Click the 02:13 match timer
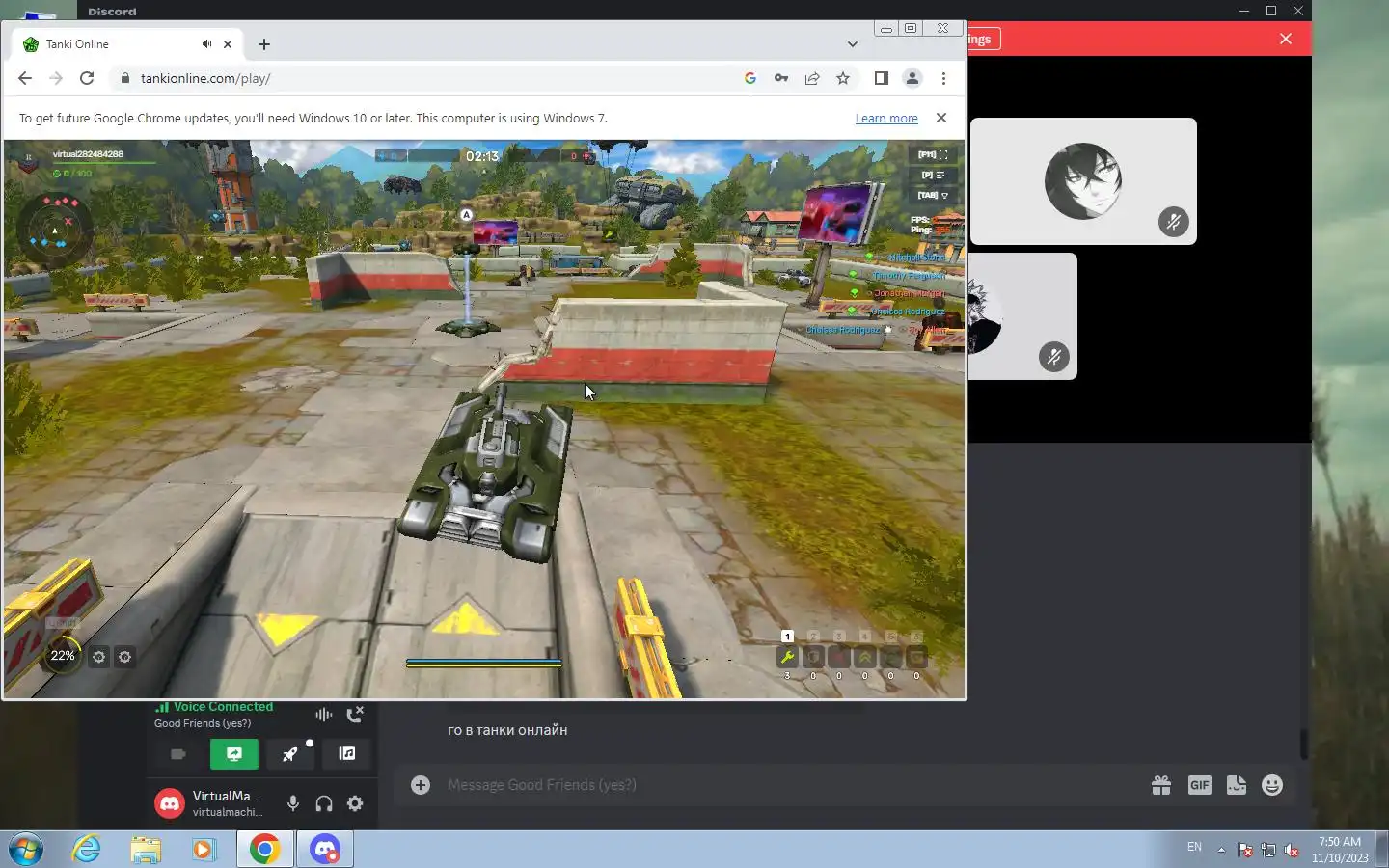The image size is (1389, 868). click(482, 156)
